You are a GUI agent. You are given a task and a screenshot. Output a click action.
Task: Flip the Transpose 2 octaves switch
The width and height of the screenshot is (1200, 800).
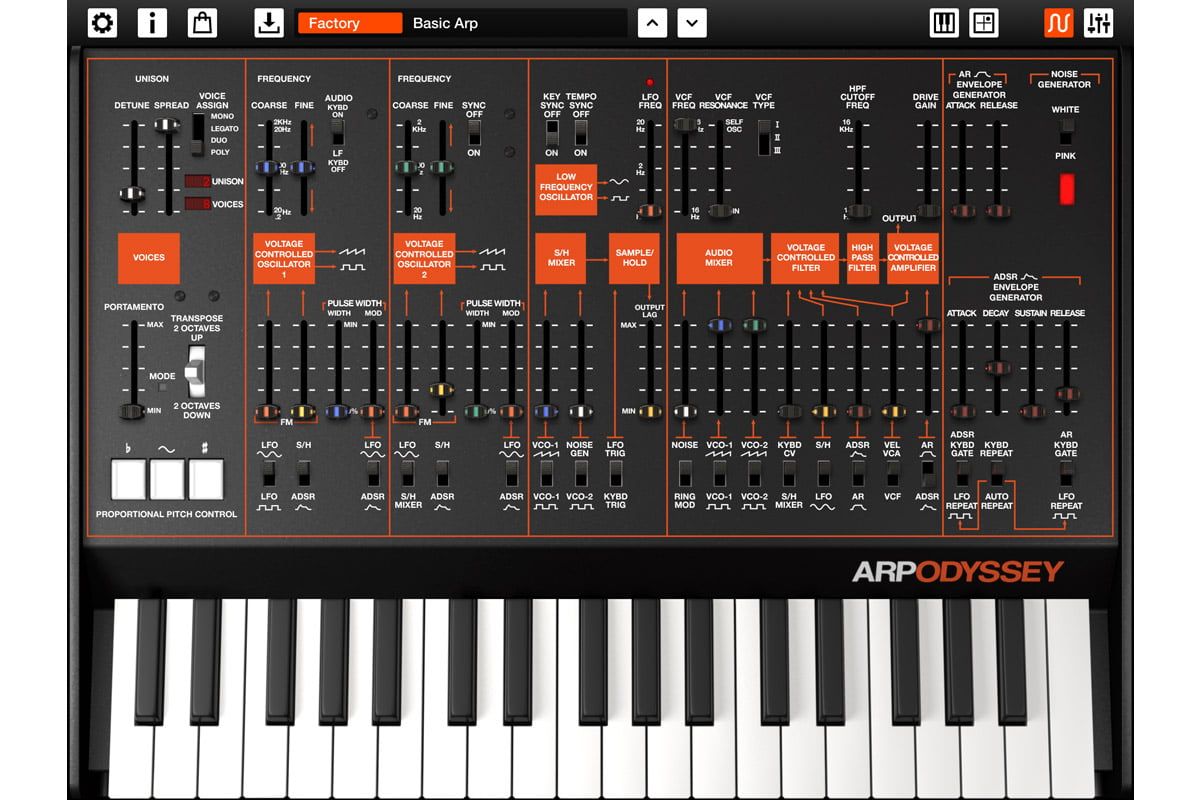(198, 371)
